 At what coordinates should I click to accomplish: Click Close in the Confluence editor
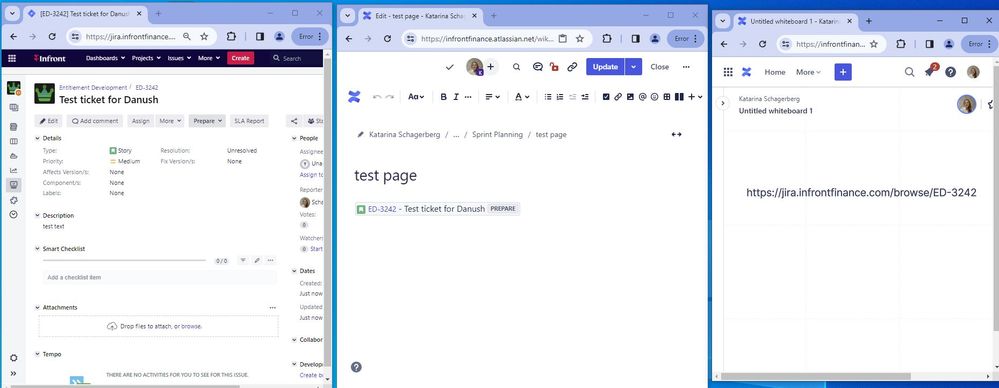(659, 67)
